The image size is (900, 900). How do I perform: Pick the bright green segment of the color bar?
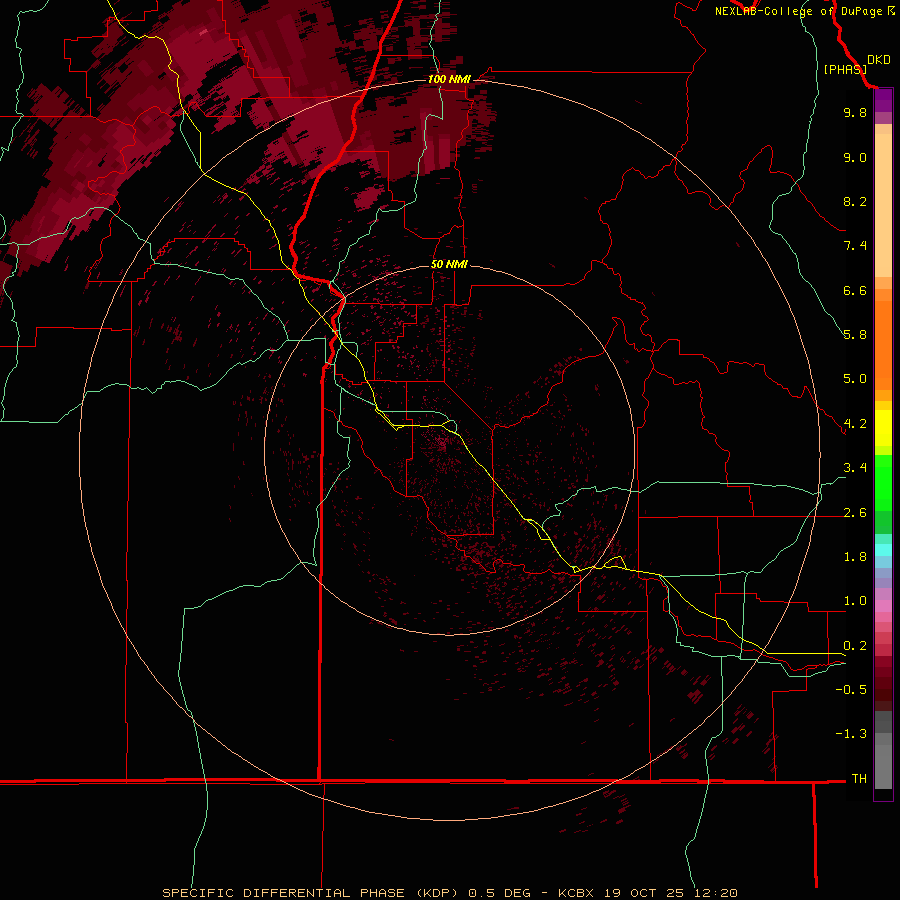point(883,482)
